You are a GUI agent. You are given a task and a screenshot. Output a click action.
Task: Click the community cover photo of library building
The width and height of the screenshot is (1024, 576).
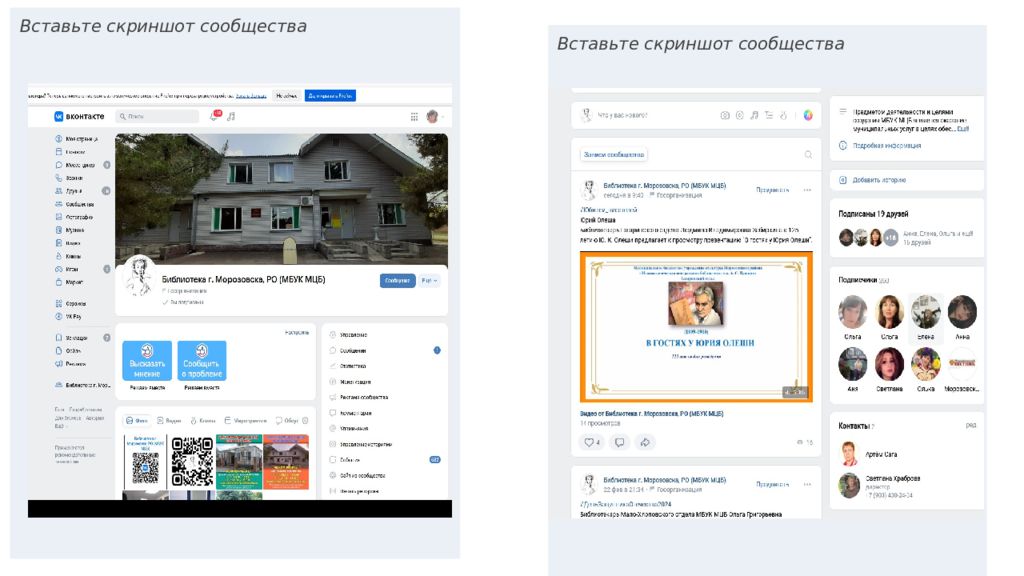pyautogui.click(x=281, y=199)
